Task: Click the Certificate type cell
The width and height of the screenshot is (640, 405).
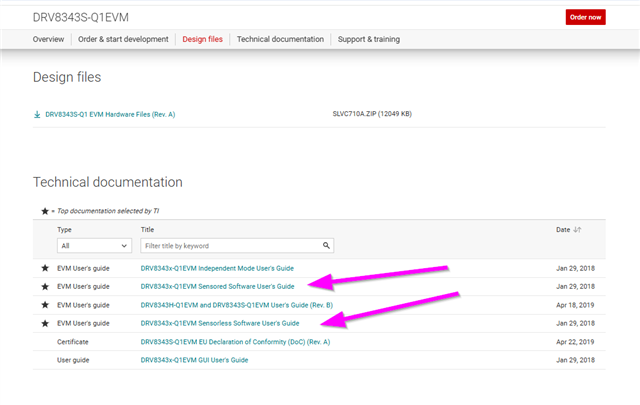Action: tap(73, 342)
